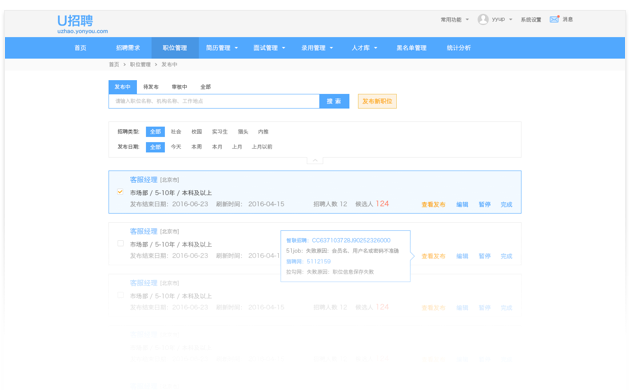Collapse the filter panel with the up chevron
This screenshot has height=390, width=630.
315,160
